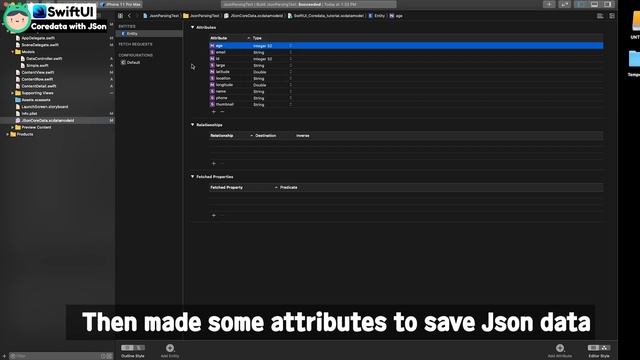Select the latitude attribute icon

(212, 72)
